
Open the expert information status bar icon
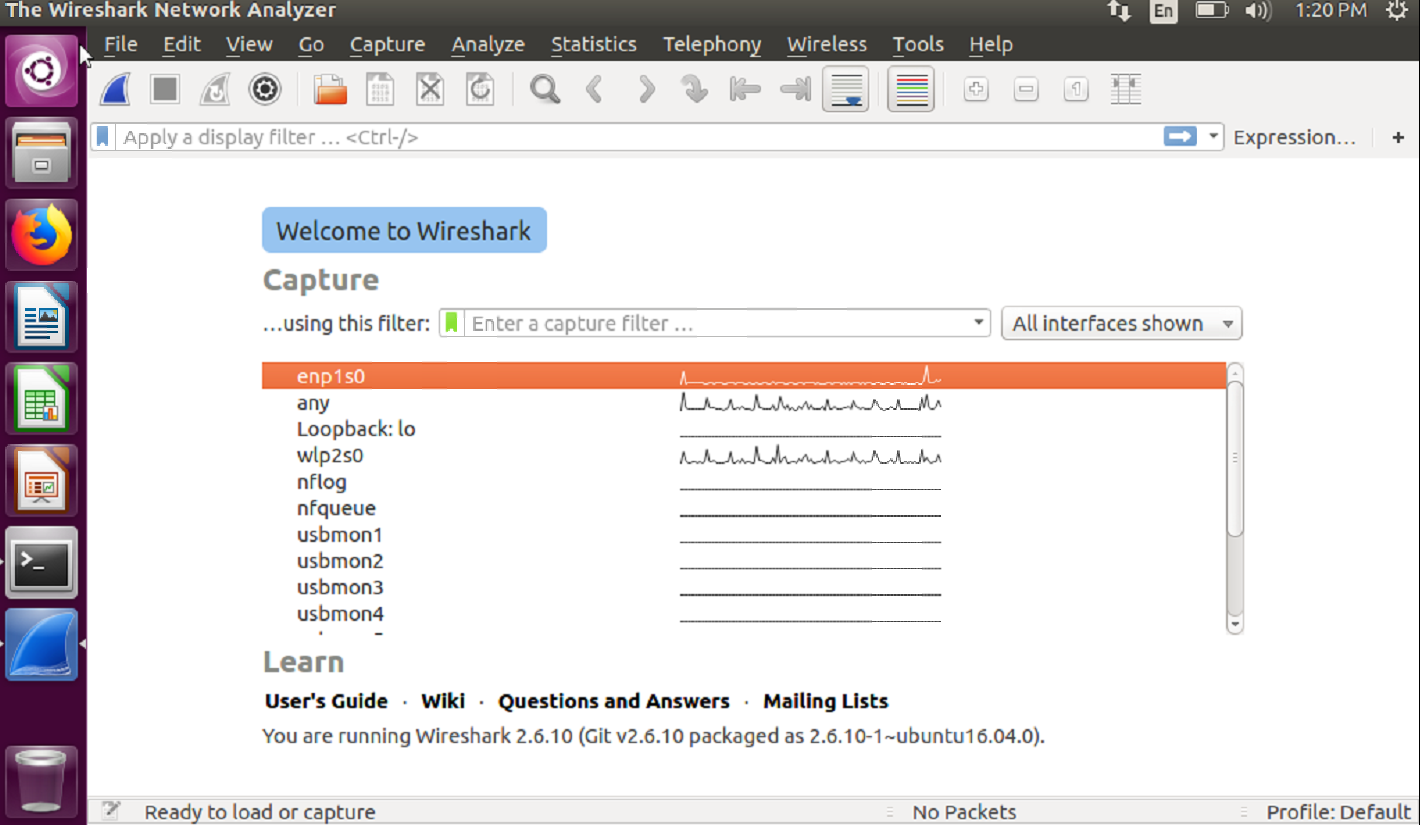[110, 811]
